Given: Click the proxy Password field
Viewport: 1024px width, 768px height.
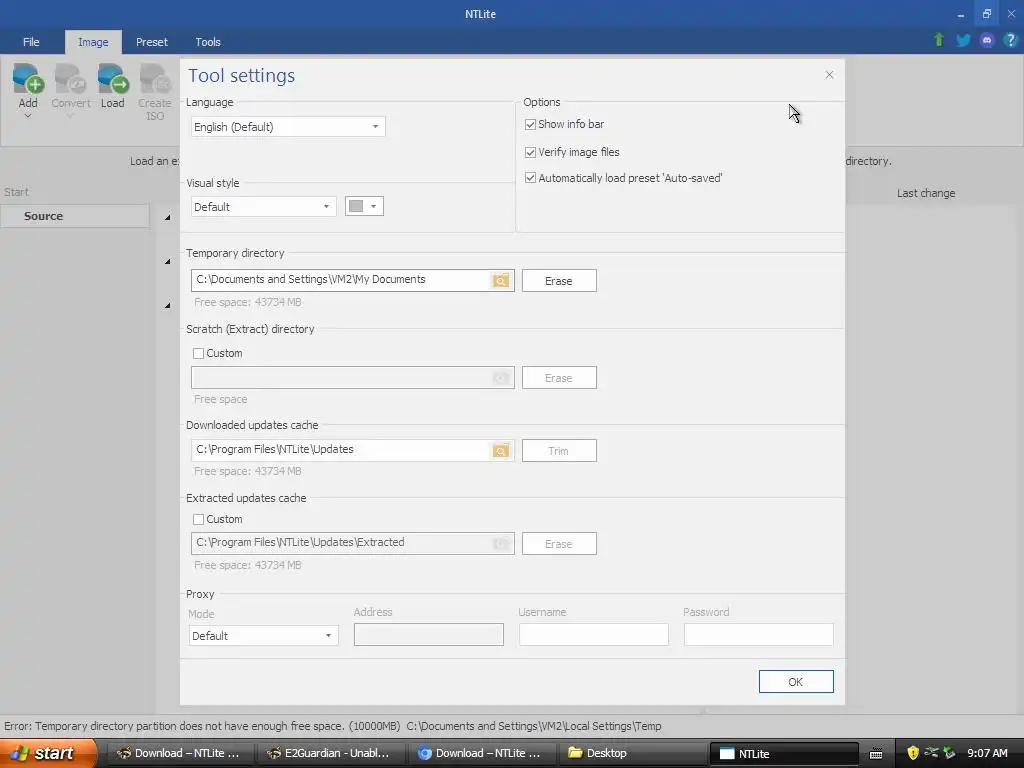Looking at the screenshot, I should [x=758, y=634].
